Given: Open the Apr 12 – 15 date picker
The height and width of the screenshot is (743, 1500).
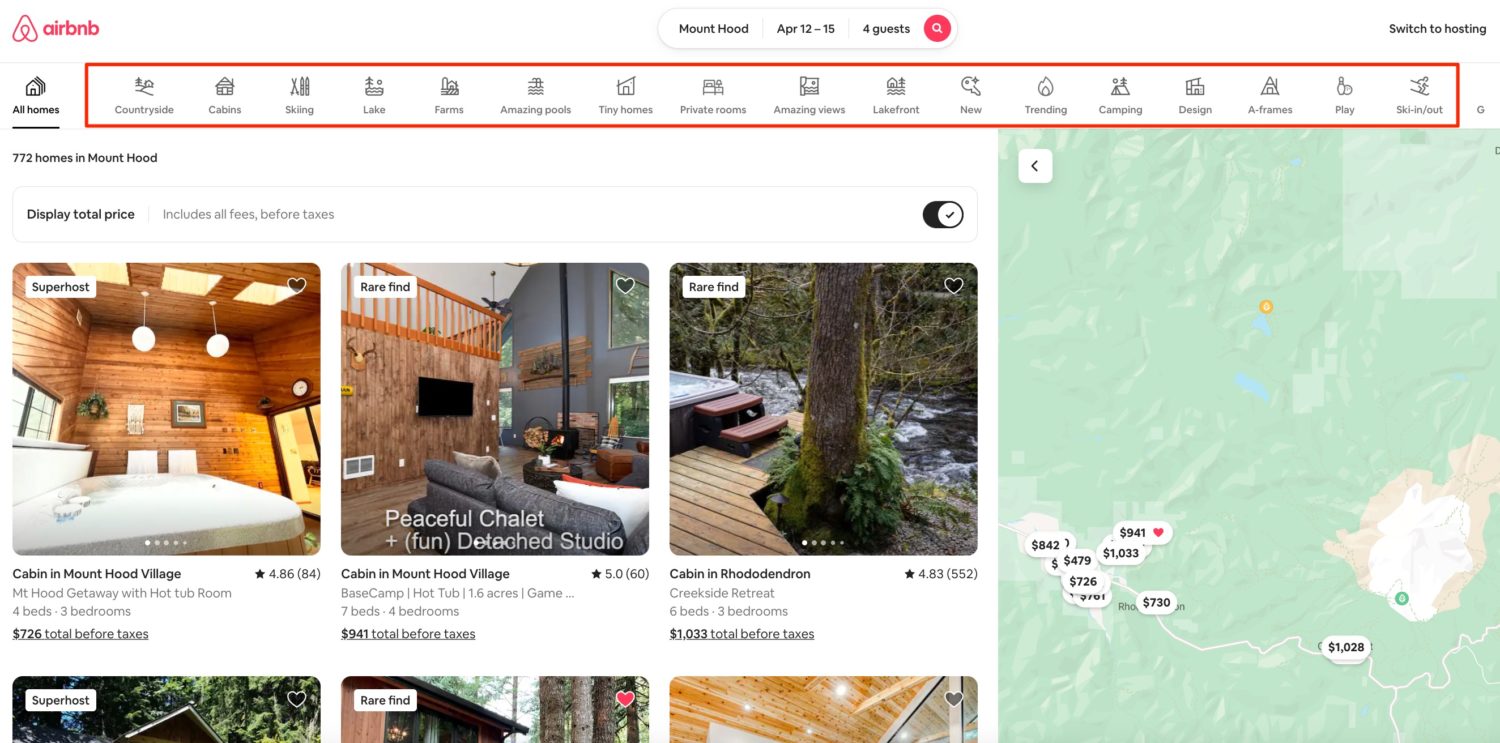Looking at the screenshot, I should click(806, 28).
